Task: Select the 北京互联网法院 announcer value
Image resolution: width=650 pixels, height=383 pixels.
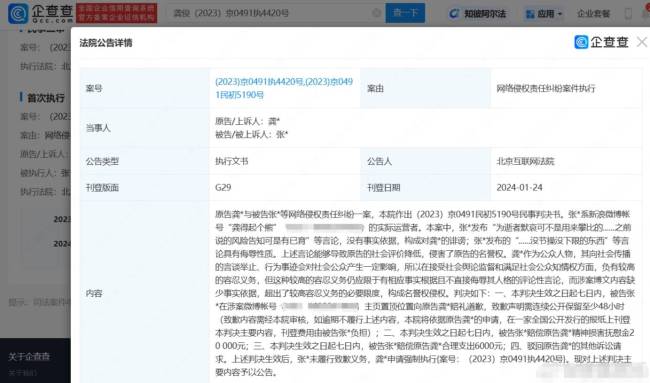Action: [525, 161]
